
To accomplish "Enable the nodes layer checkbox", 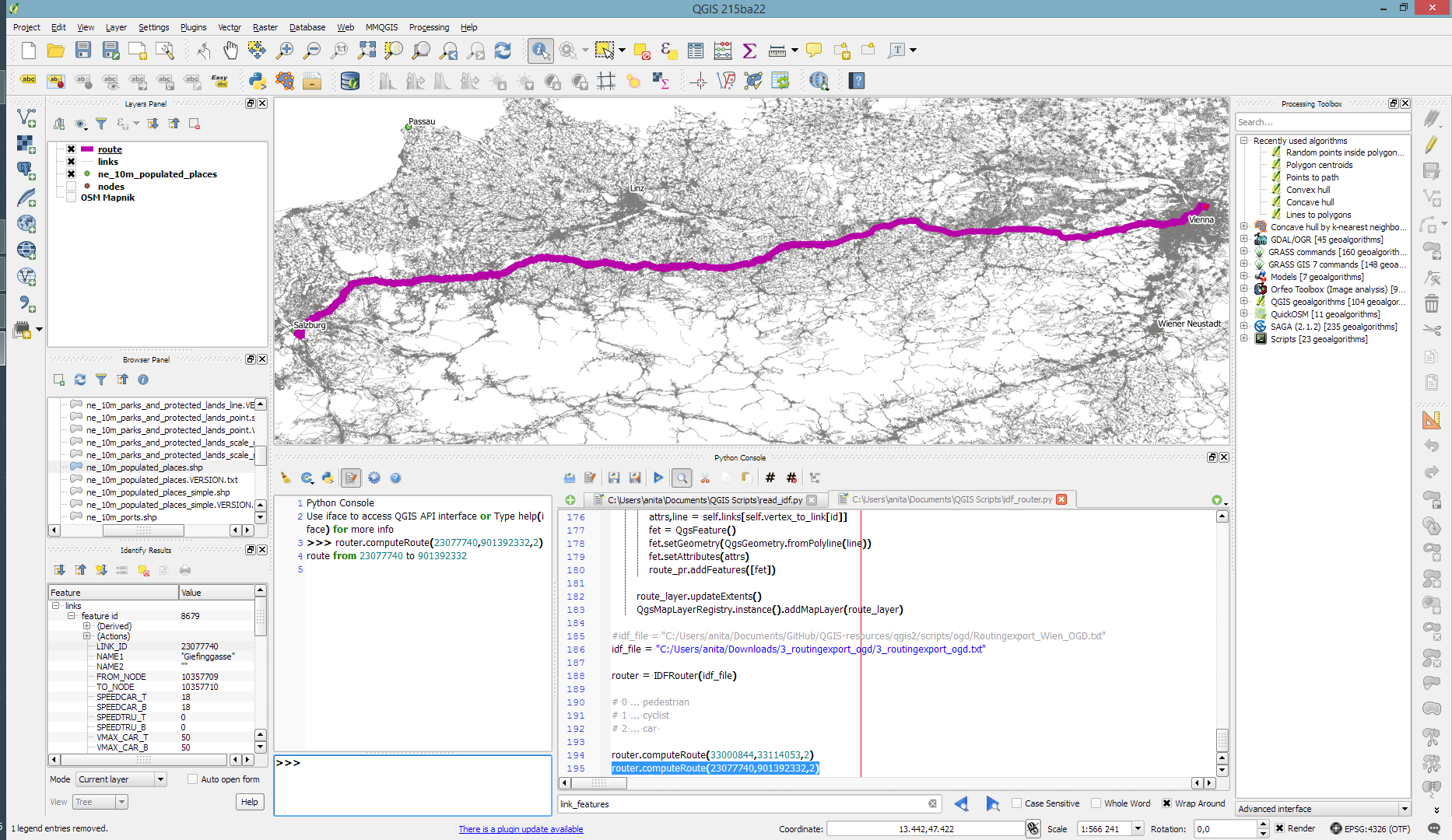I will (x=71, y=187).
